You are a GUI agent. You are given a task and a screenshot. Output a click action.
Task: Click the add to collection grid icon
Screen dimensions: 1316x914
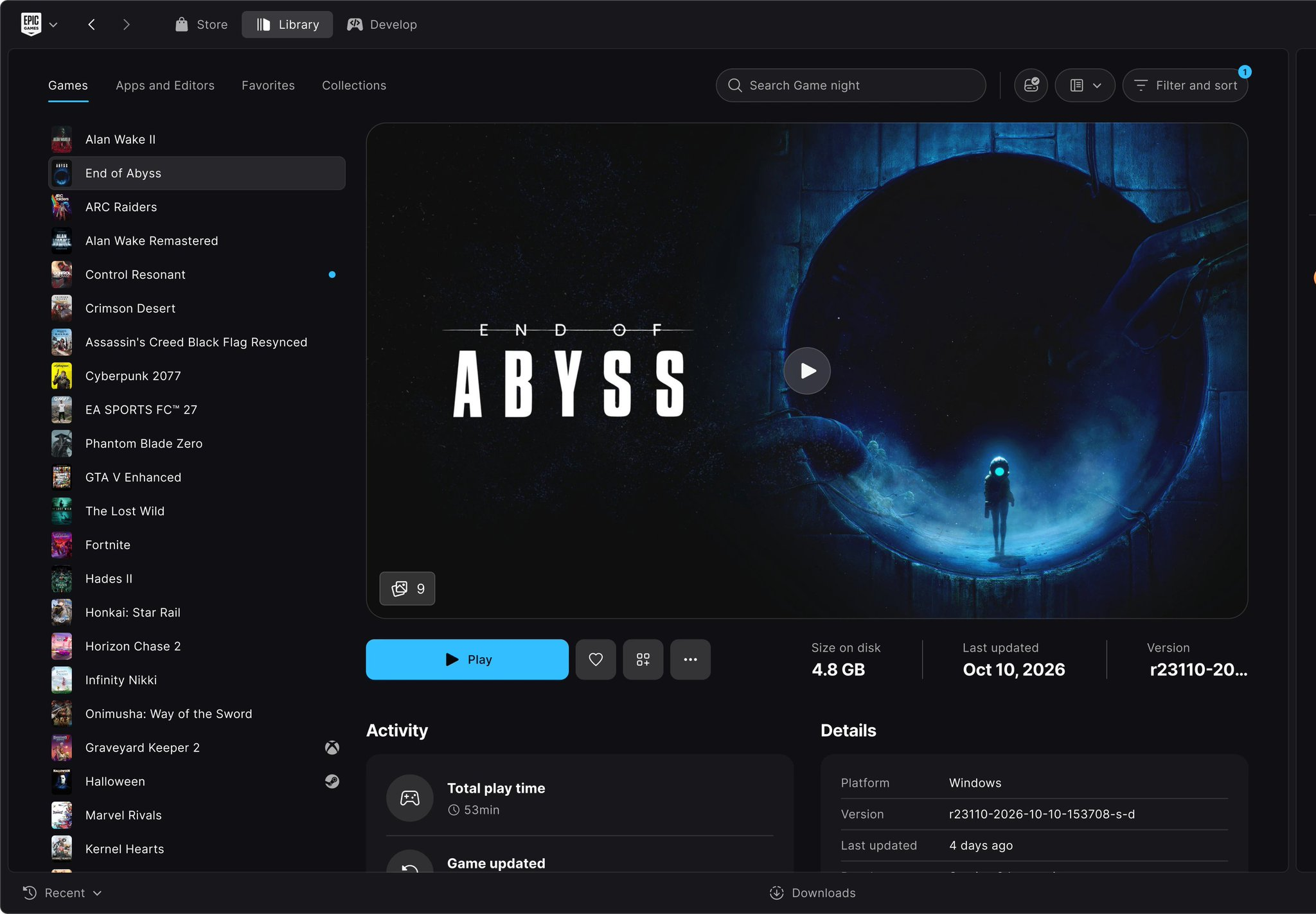click(643, 660)
